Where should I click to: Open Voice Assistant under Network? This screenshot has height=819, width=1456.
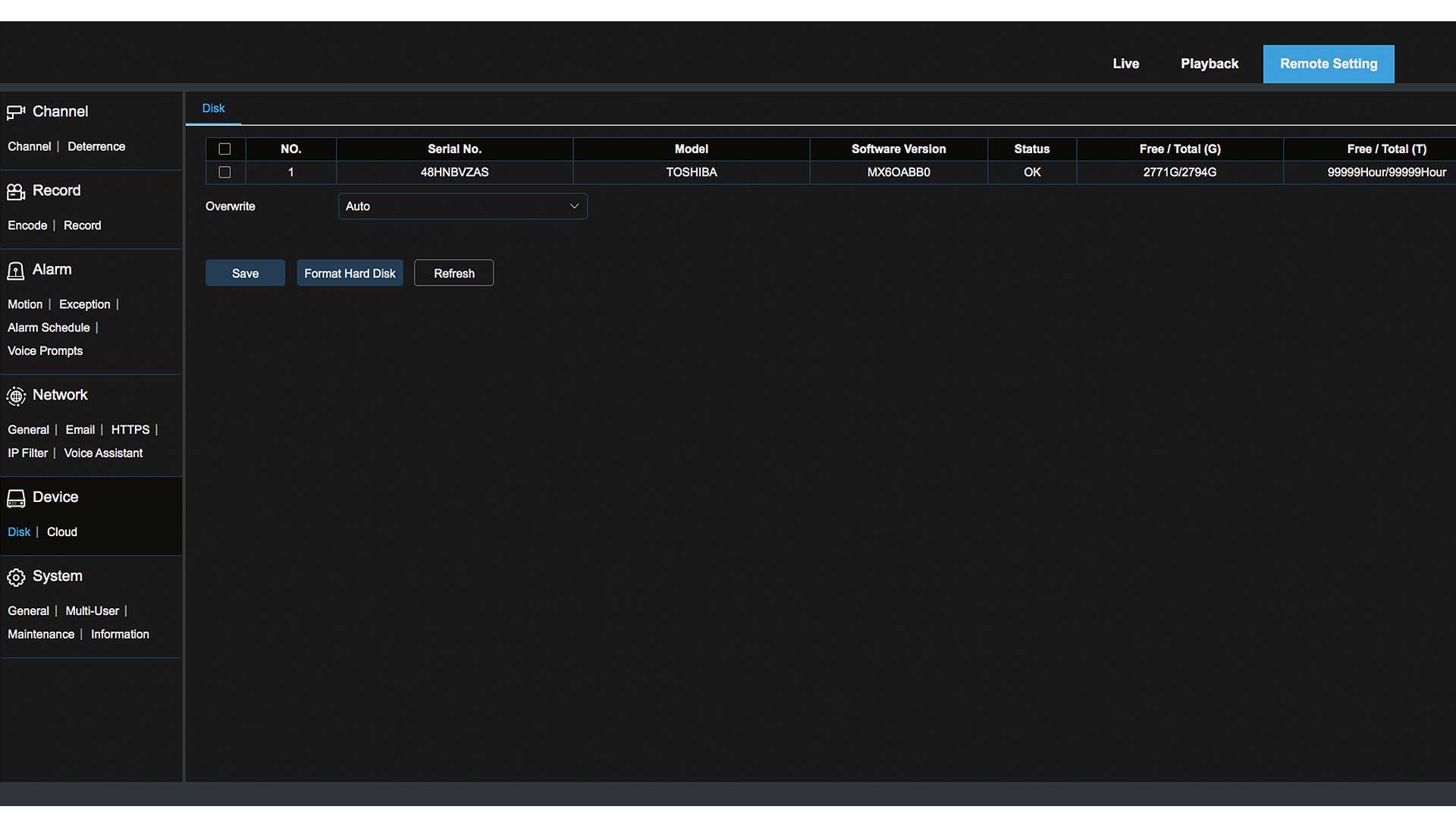(103, 453)
